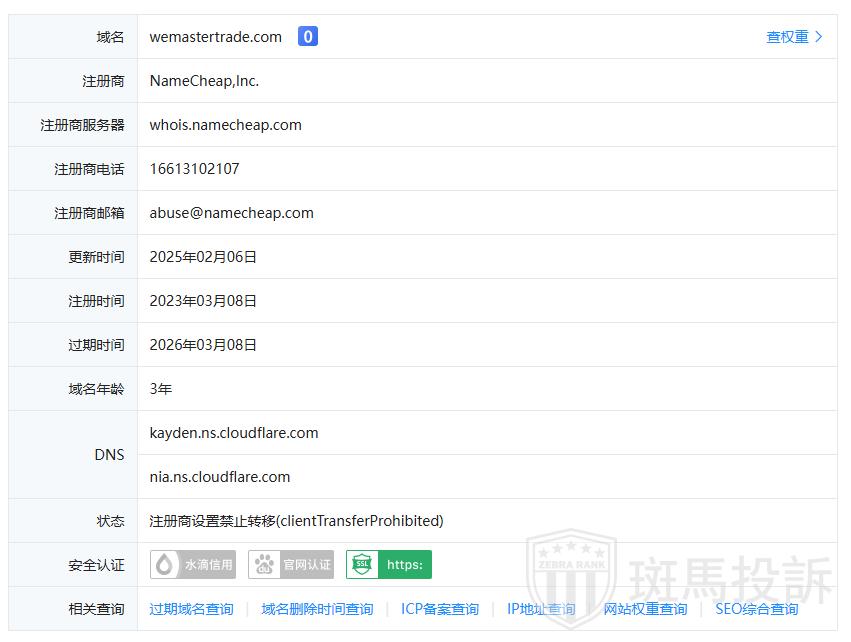
Task: Select the SEO综合查询 link
Action: [756, 609]
